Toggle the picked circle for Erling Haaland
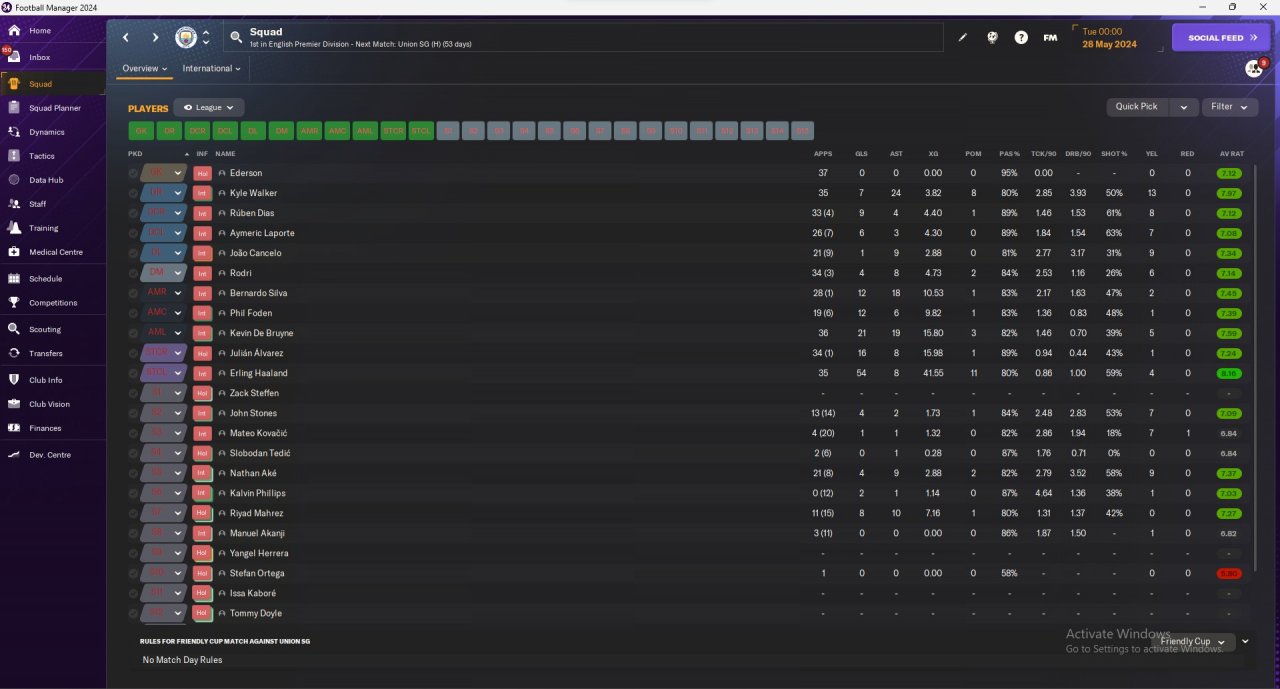1280x689 pixels. [133, 373]
